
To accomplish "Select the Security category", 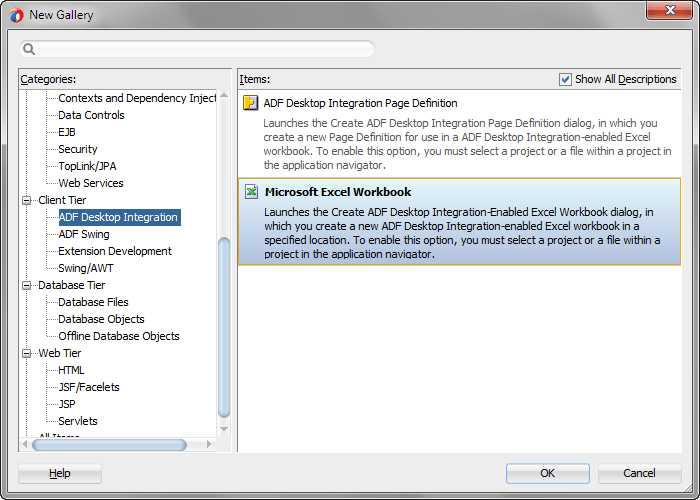I will point(78,149).
